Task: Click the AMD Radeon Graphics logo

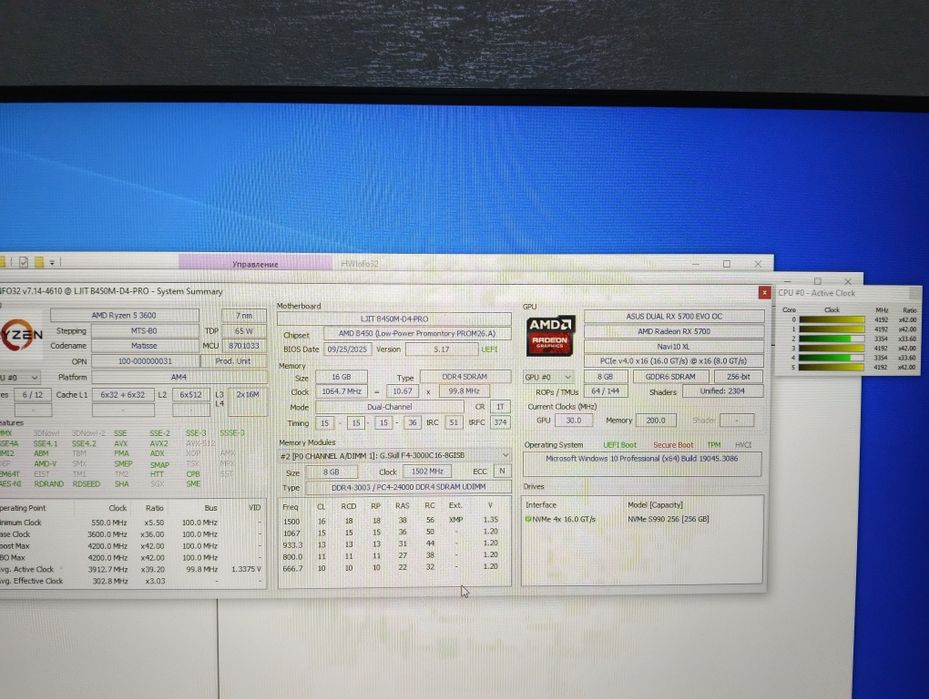Action: (x=550, y=336)
